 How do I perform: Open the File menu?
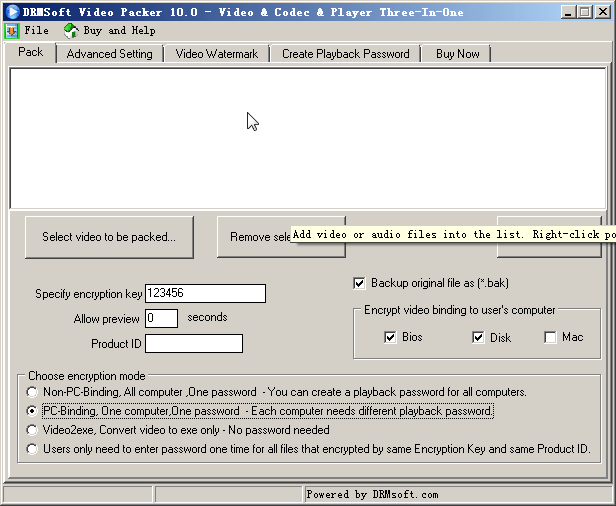pyautogui.click(x=37, y=30)
